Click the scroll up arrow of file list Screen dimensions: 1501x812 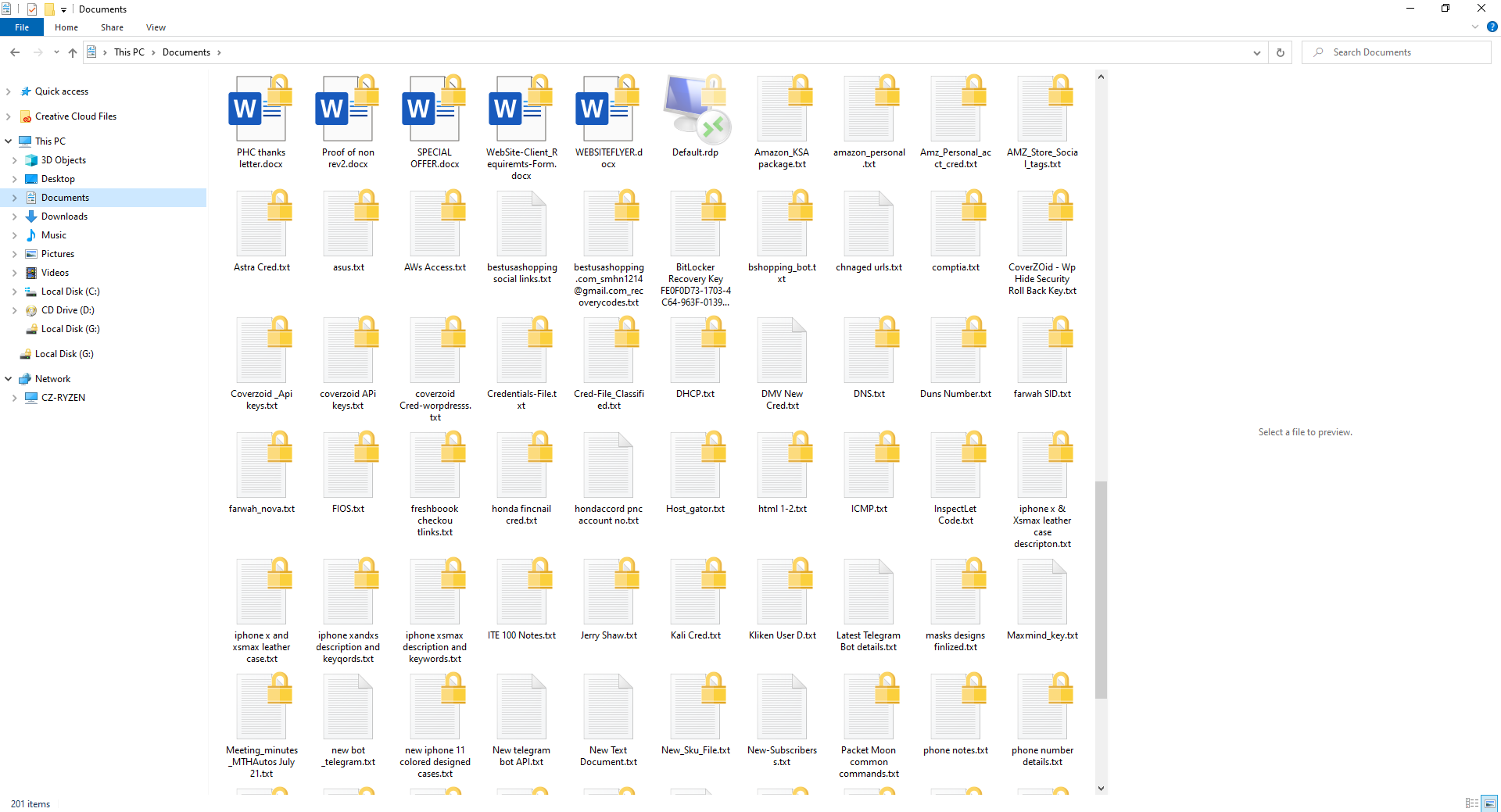1101,77
